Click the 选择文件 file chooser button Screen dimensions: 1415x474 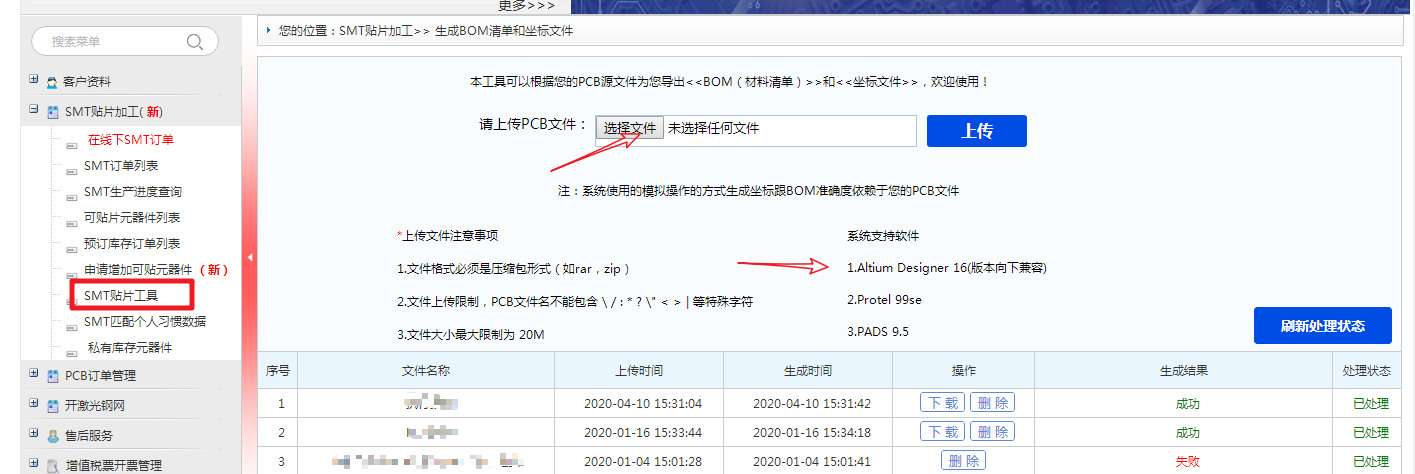[630, 129]
